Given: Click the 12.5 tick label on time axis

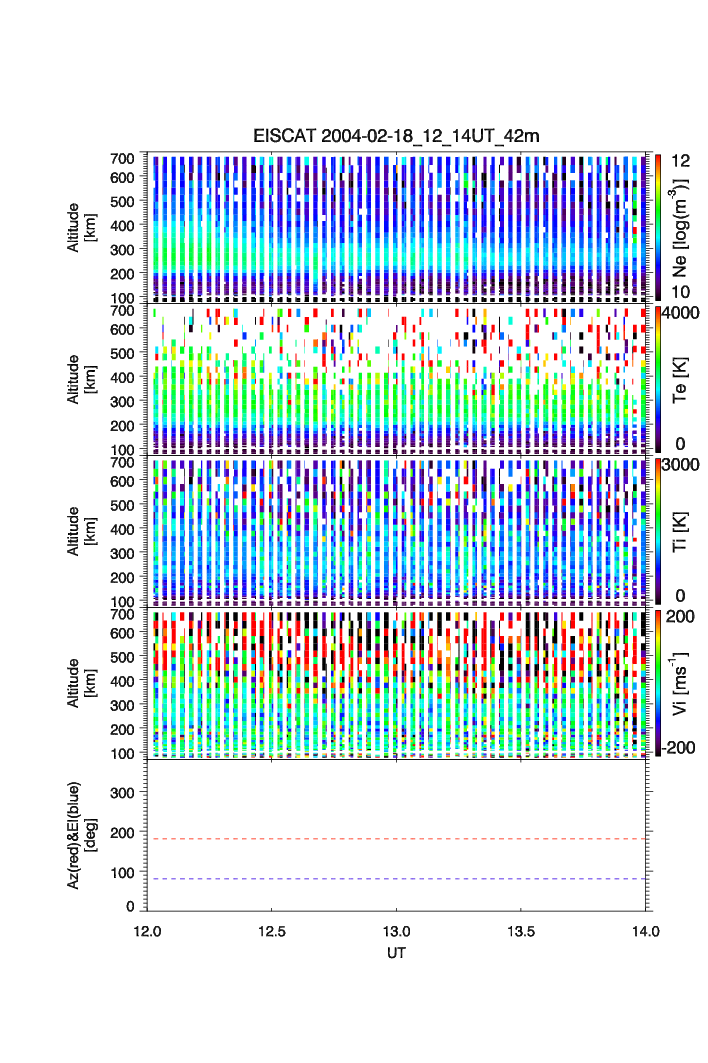Looking at the screenshot, I should (x=271, y=930).
